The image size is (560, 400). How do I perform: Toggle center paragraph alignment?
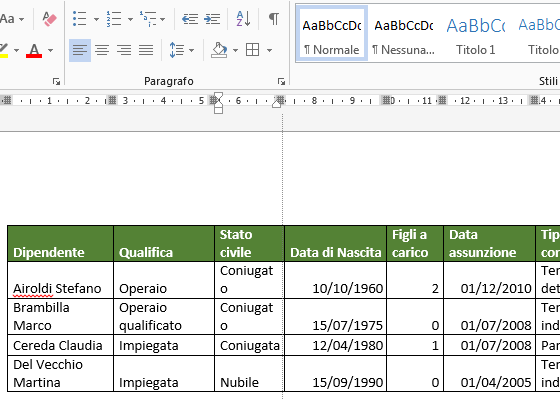click(102, 50)
